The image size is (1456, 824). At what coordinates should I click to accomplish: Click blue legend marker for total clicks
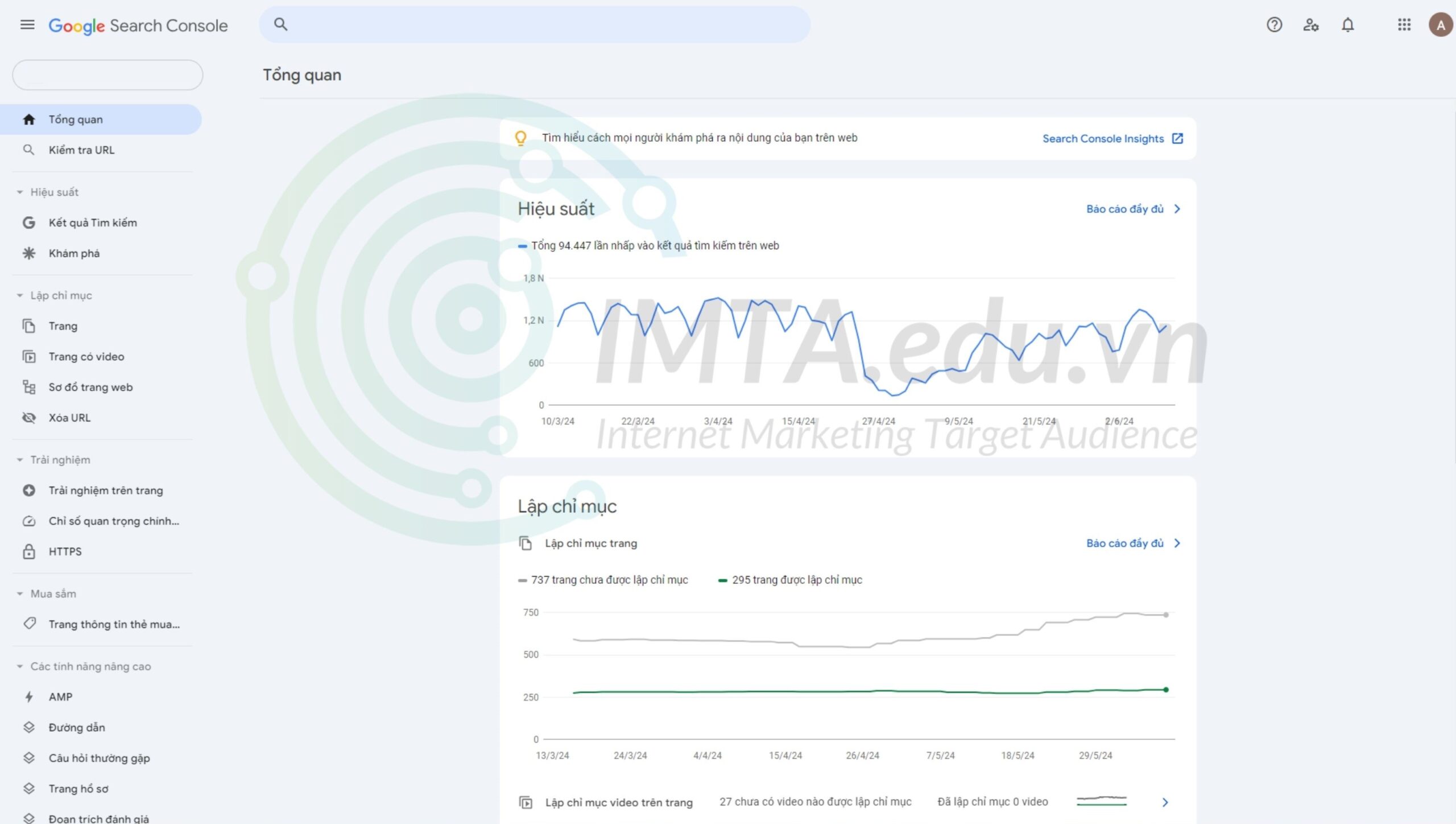click(x=522, y=246)
